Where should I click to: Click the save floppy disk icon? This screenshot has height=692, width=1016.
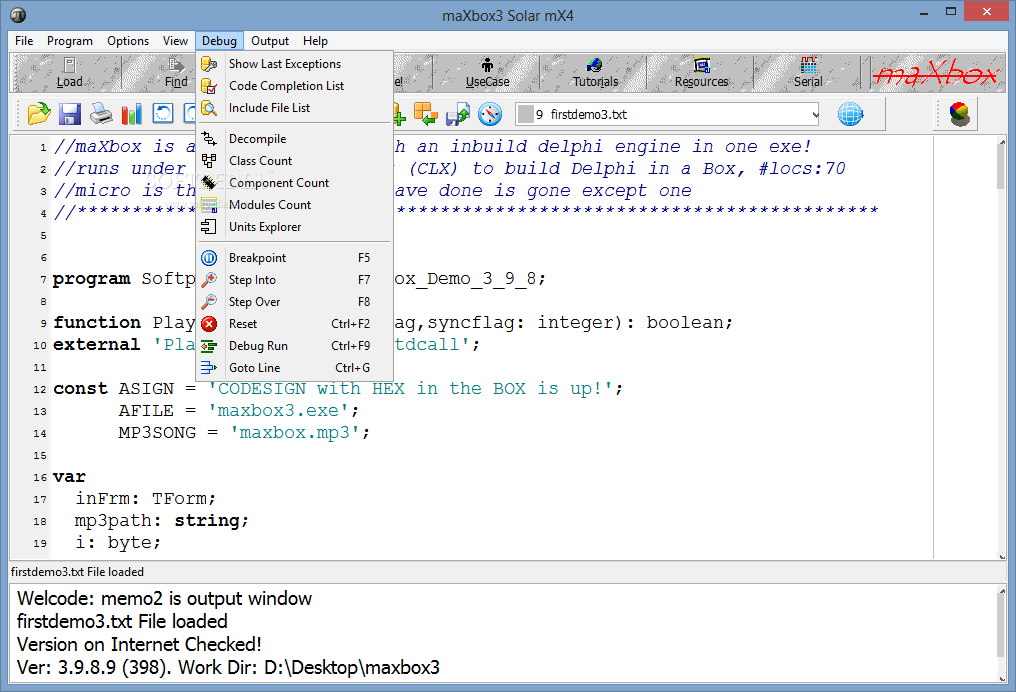pyautogui.click(x=69, y=114)
